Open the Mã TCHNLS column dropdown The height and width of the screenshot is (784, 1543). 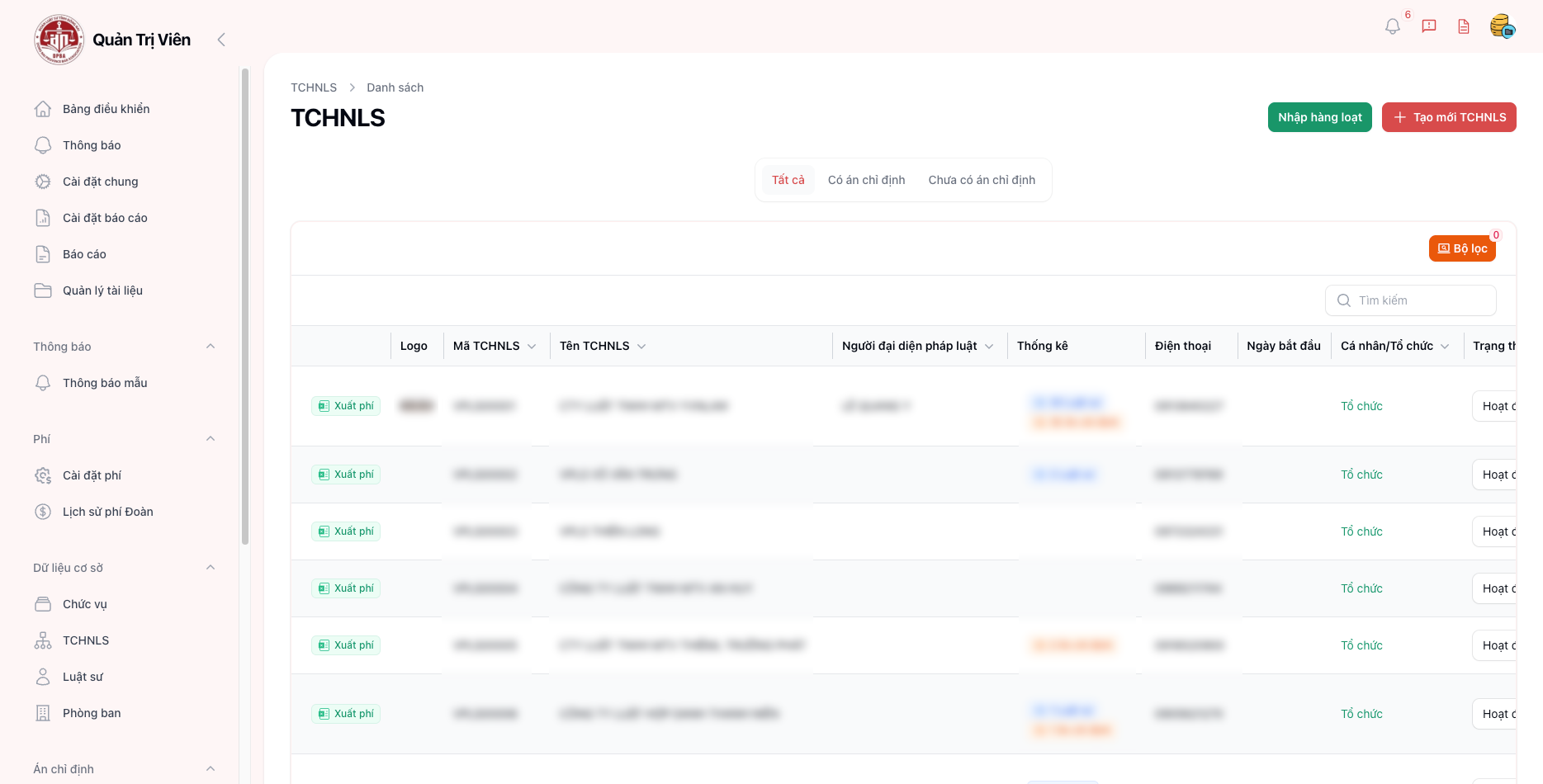point(532,347)
